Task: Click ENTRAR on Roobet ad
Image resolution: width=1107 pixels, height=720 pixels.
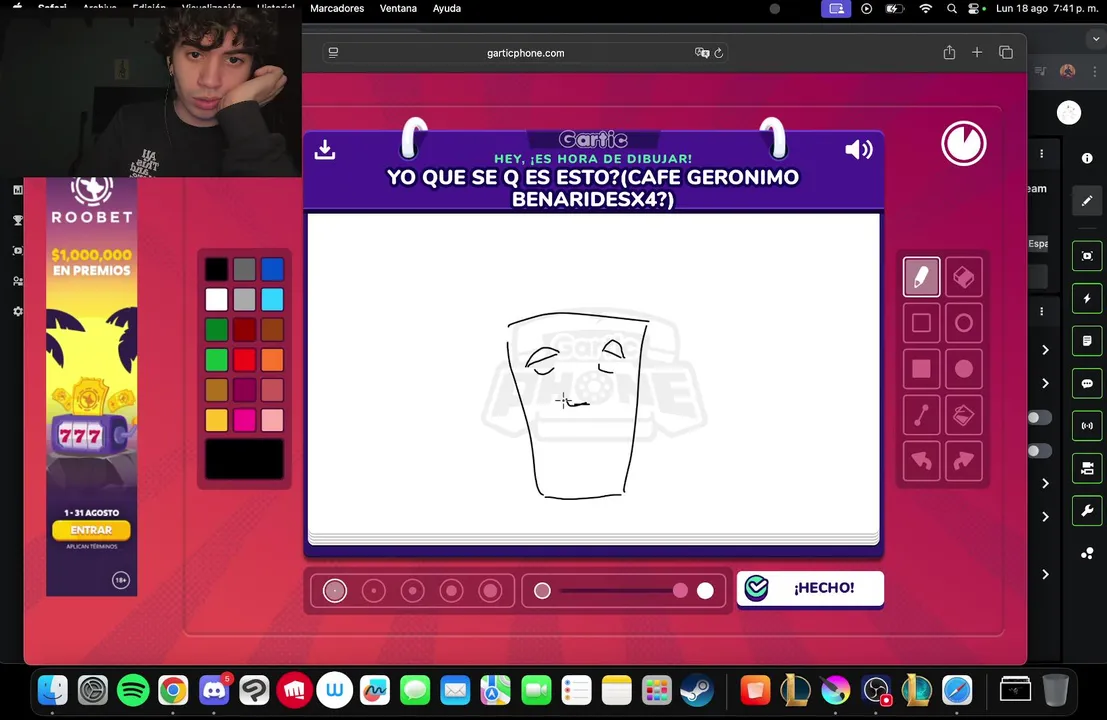Action: click(91, 530)
